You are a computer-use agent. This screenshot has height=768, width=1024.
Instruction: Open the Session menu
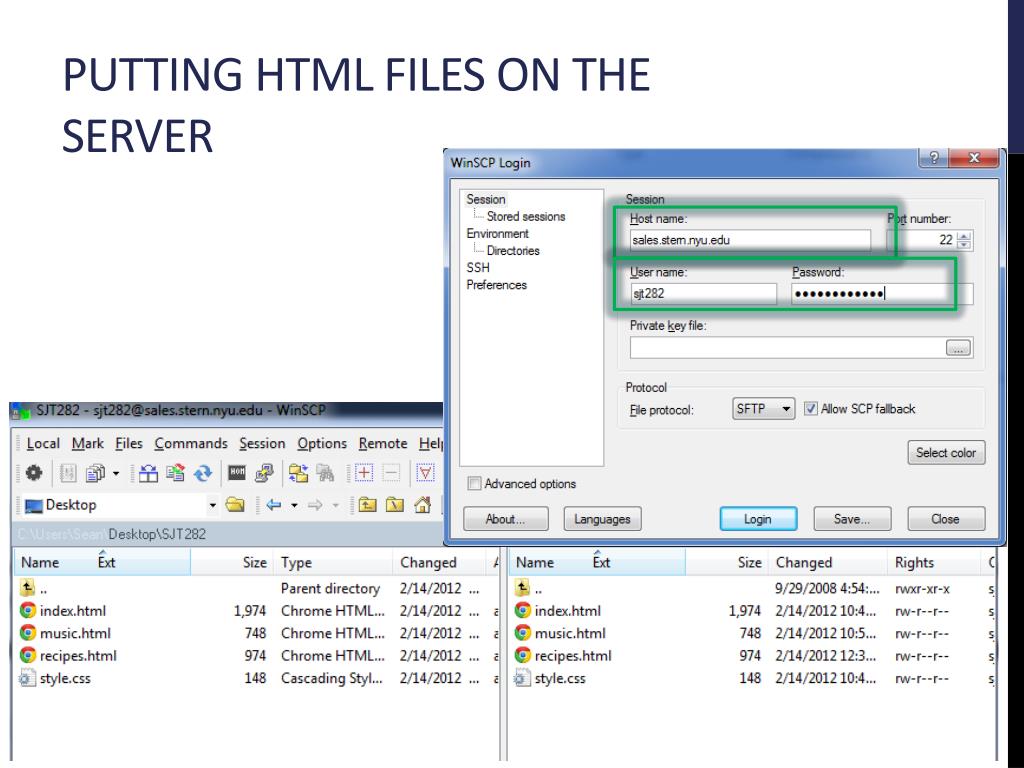[x=262, y=443]
